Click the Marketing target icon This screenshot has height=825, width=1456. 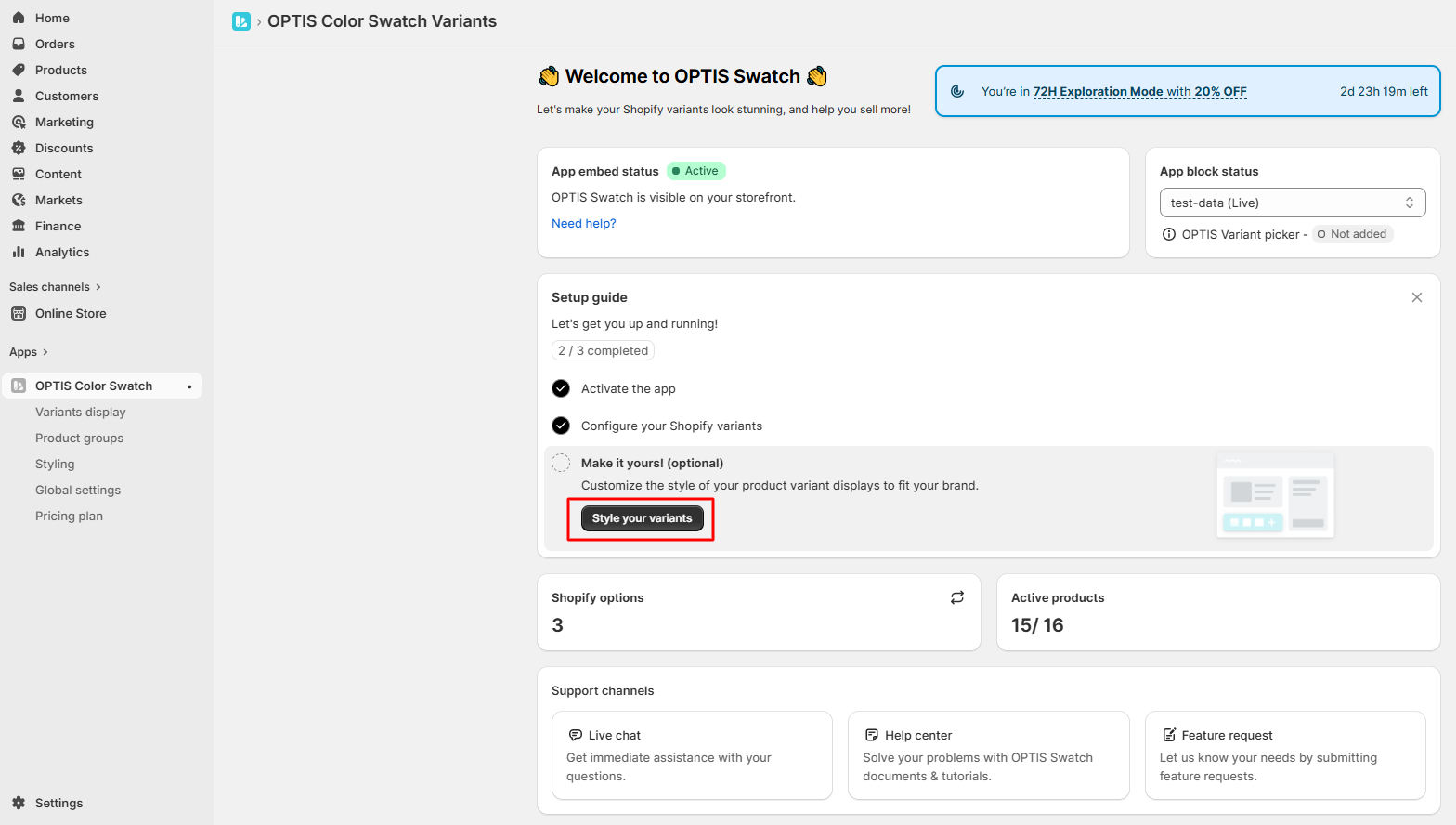click(19, 122)
